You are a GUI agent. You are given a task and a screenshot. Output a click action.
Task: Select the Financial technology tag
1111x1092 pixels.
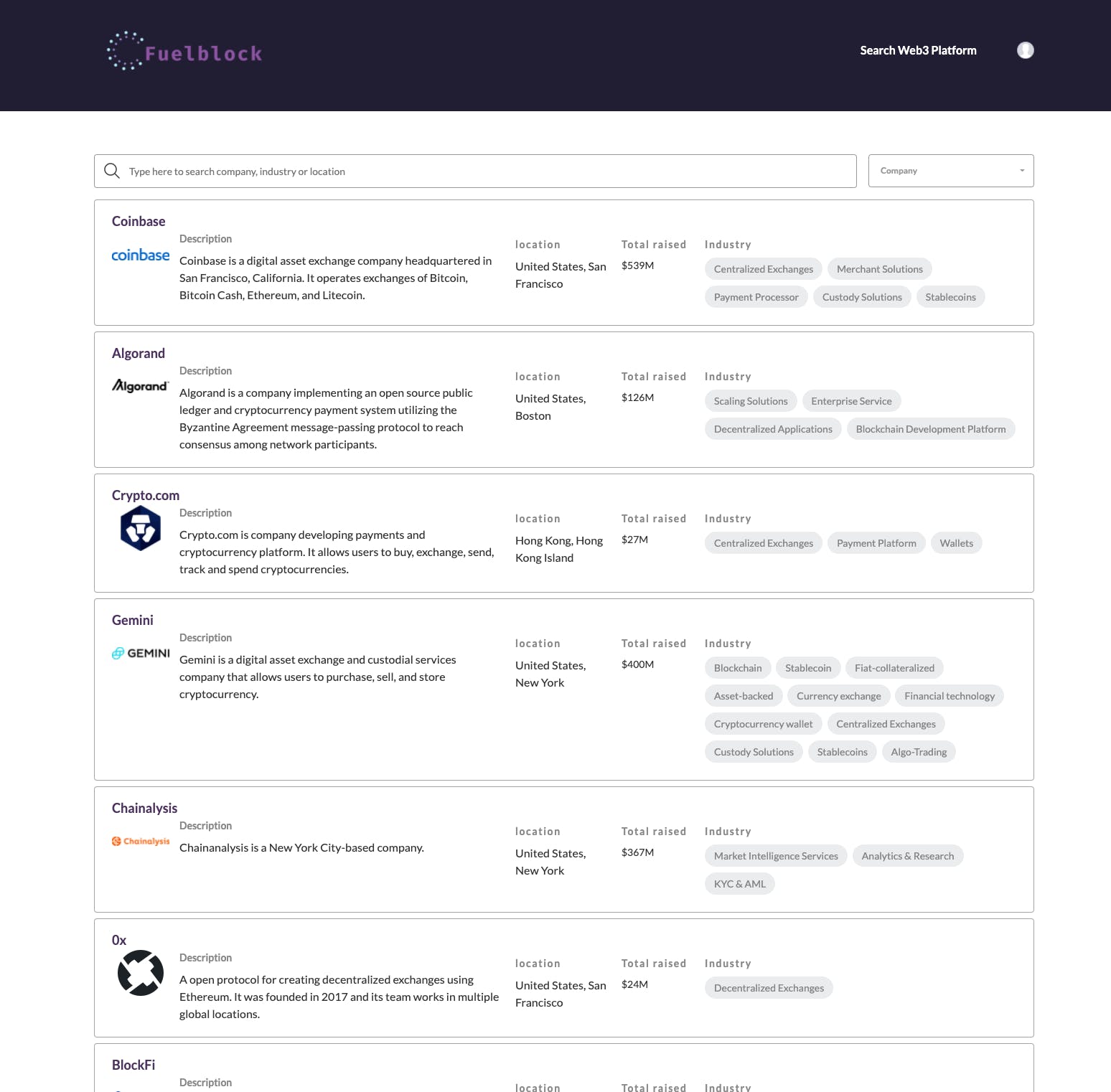(950, 696)
